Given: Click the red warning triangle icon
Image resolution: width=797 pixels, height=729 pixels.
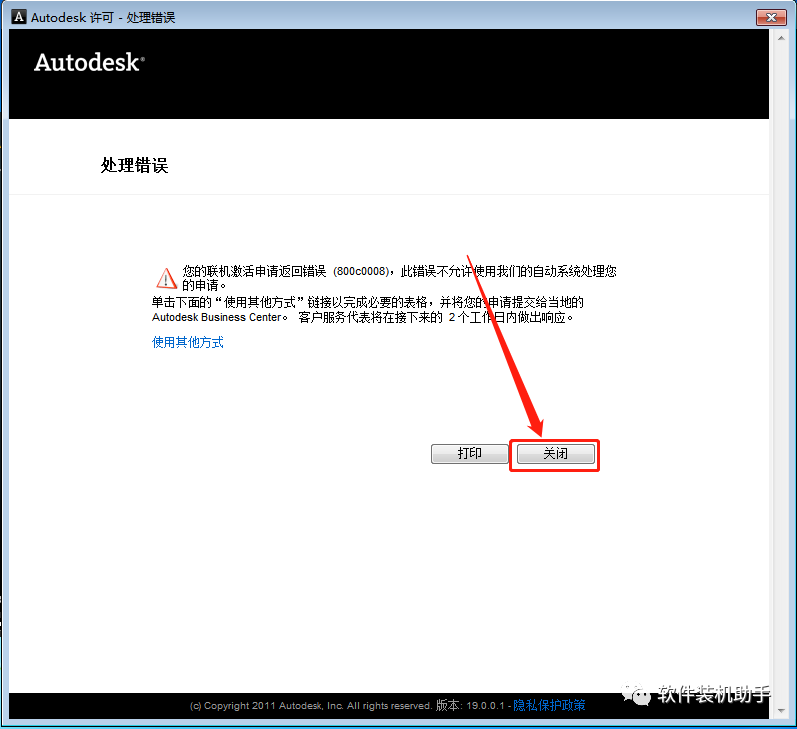Looking at the screenshot, I should pos(166,278).
